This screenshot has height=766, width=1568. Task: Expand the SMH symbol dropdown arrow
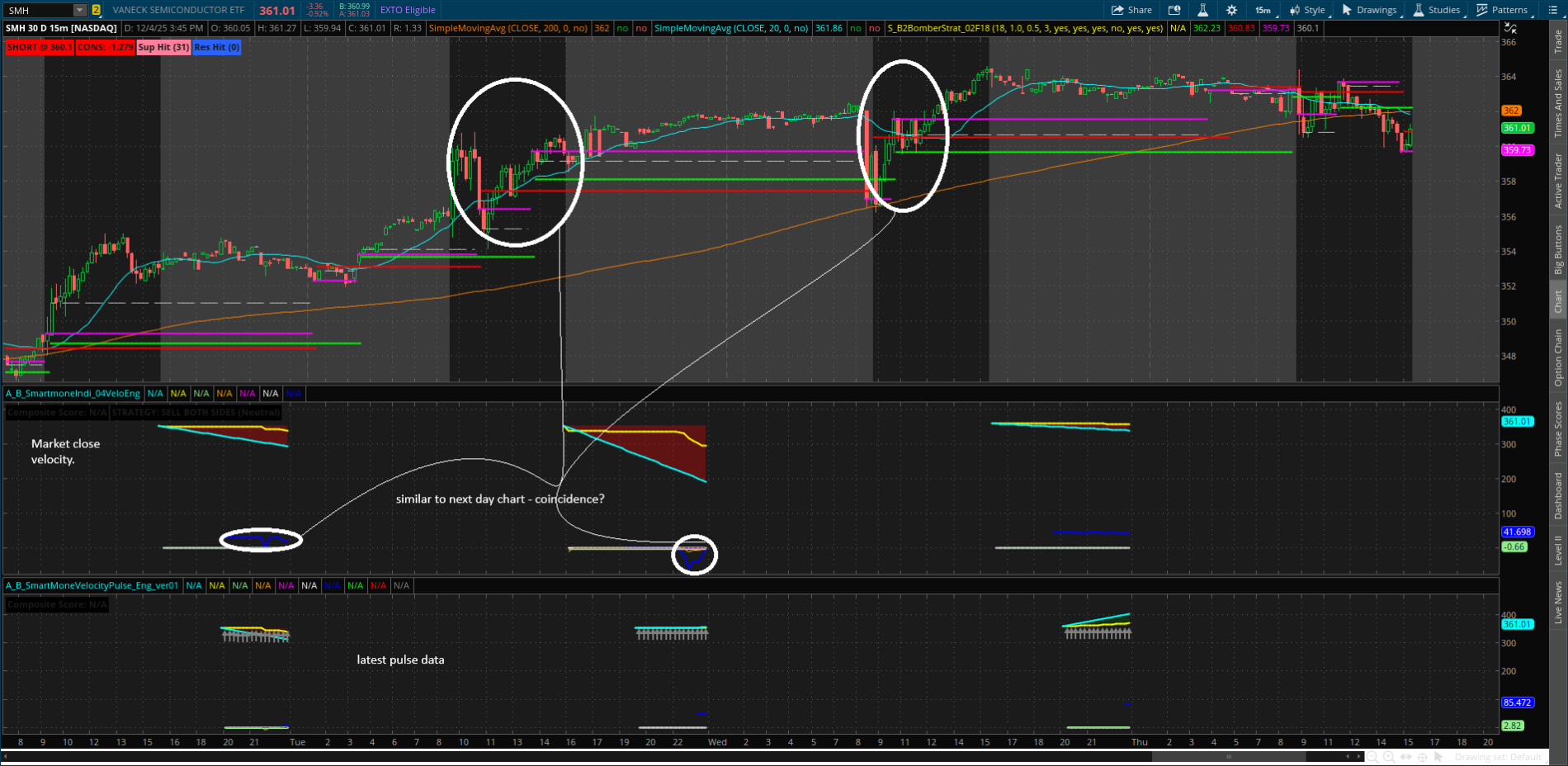79,11
